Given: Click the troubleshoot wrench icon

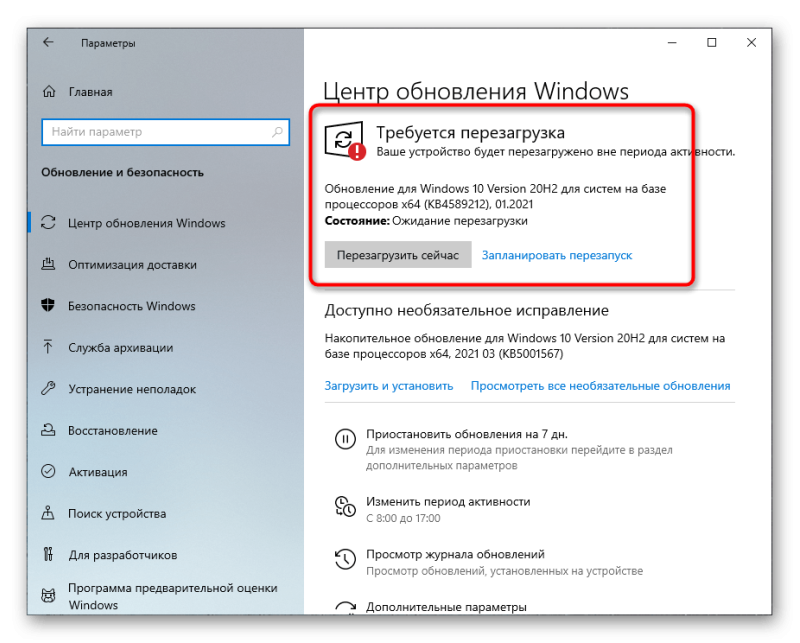Looking at the screenshot, I should click(48, 388).
